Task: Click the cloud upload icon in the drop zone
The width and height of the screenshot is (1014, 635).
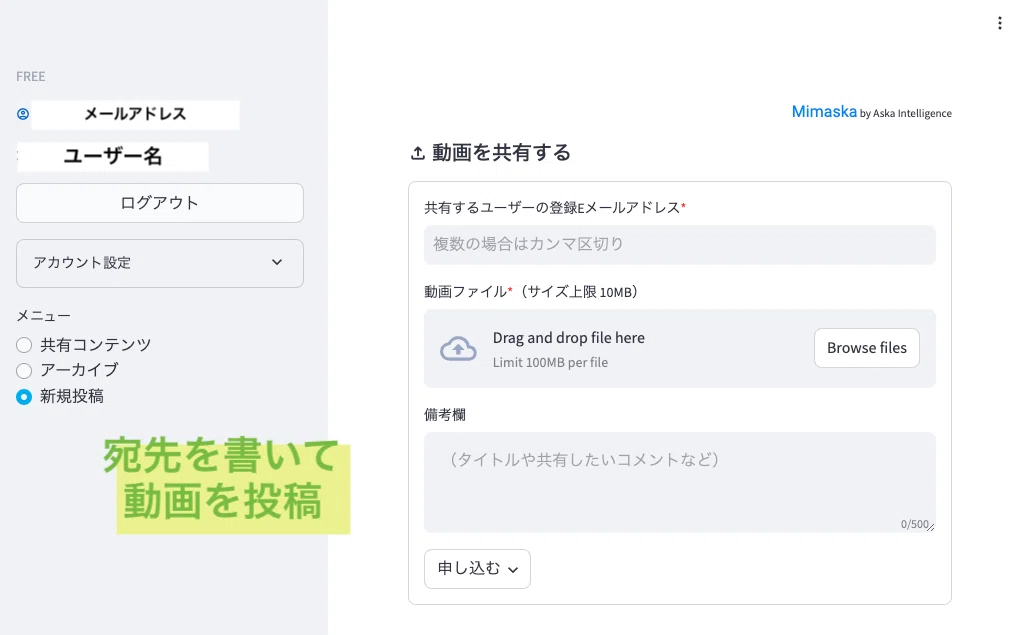Action: point(458,349)
